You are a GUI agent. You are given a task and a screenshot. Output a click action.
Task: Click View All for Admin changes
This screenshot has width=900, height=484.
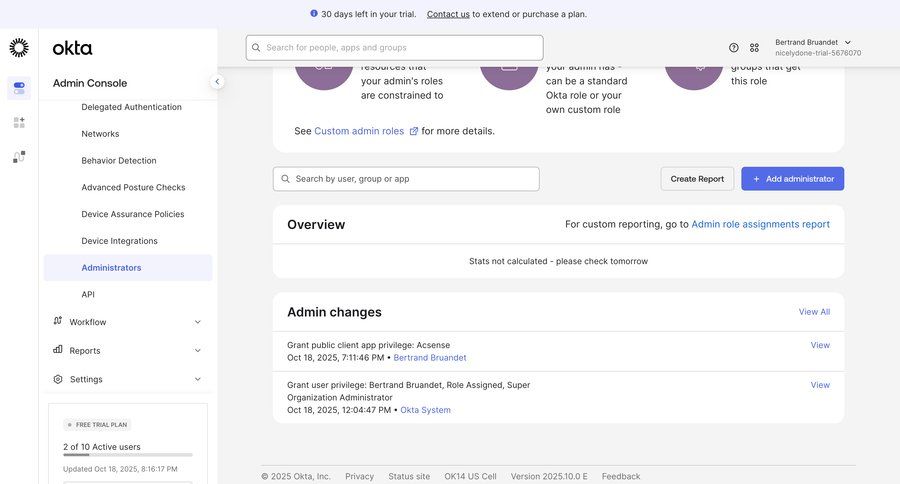[814, 312]
